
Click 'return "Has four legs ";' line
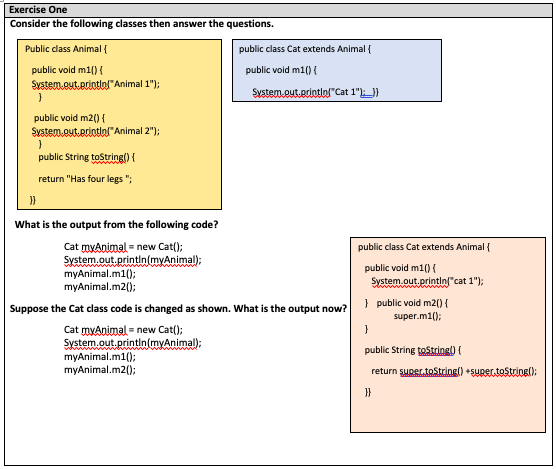coord(85,179)
